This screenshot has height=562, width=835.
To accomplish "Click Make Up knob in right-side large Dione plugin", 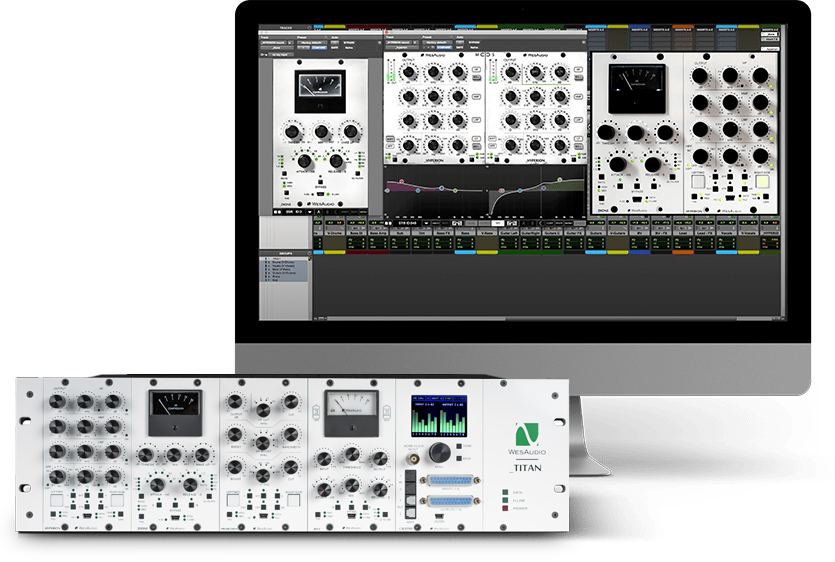I will pyautogui.click(x=665, y=132).
